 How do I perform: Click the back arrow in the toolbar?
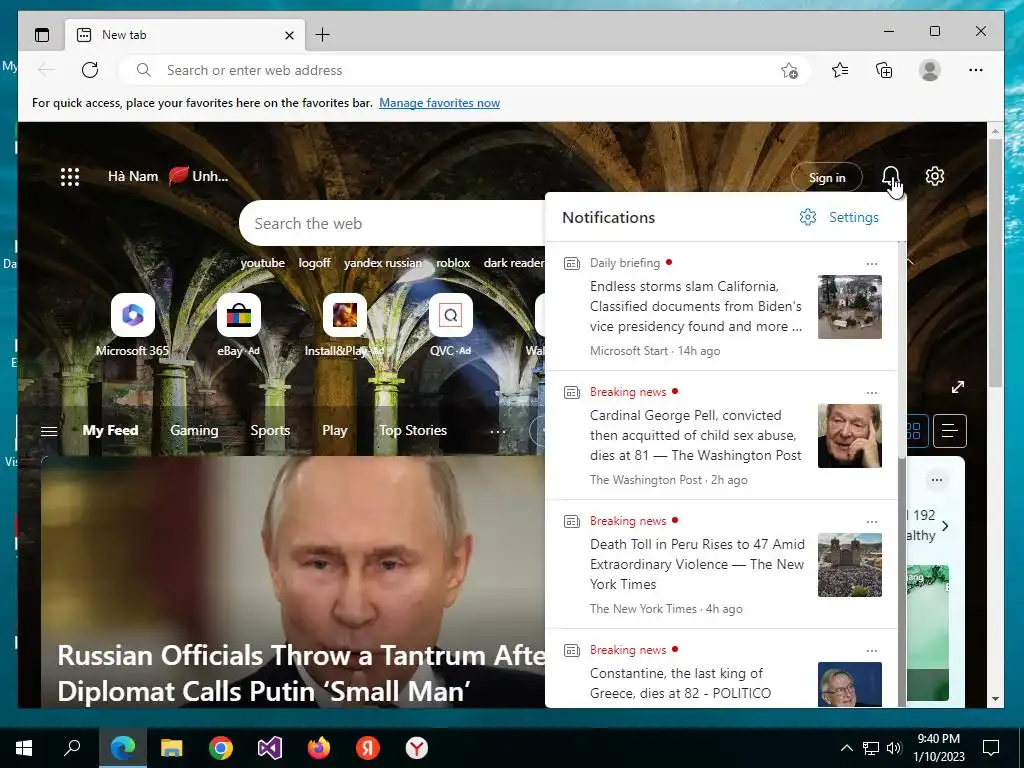46,70
